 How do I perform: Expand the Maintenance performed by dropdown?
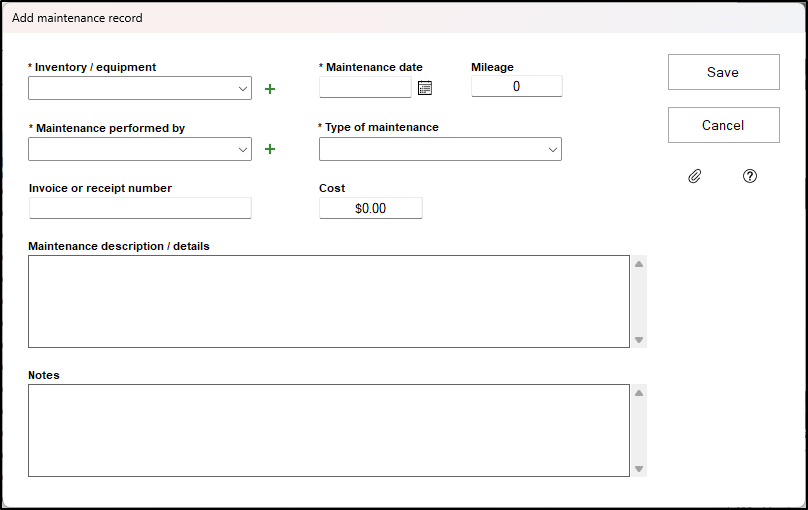click(x=243, y=149)
